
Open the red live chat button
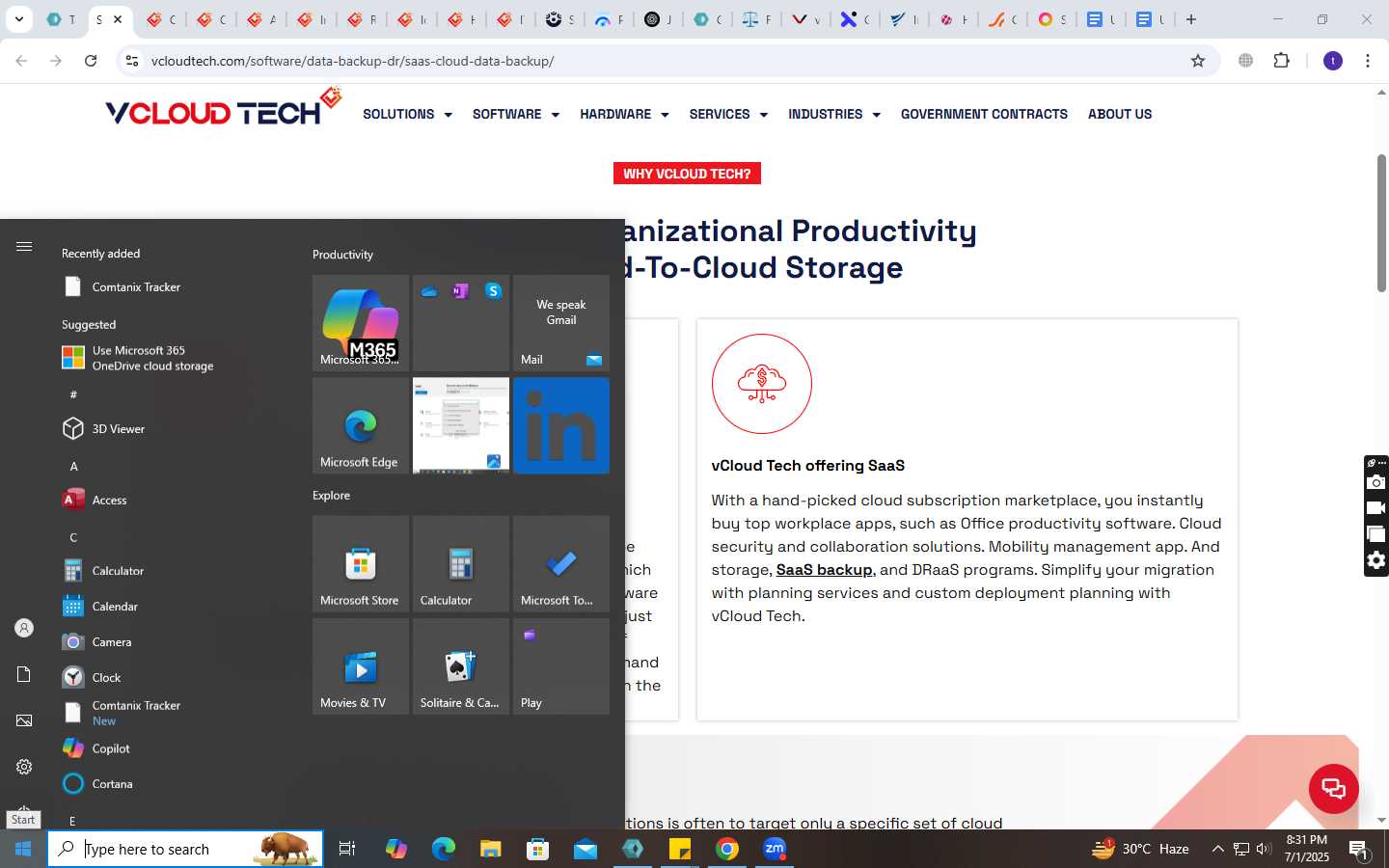[x=1334, y=789]
